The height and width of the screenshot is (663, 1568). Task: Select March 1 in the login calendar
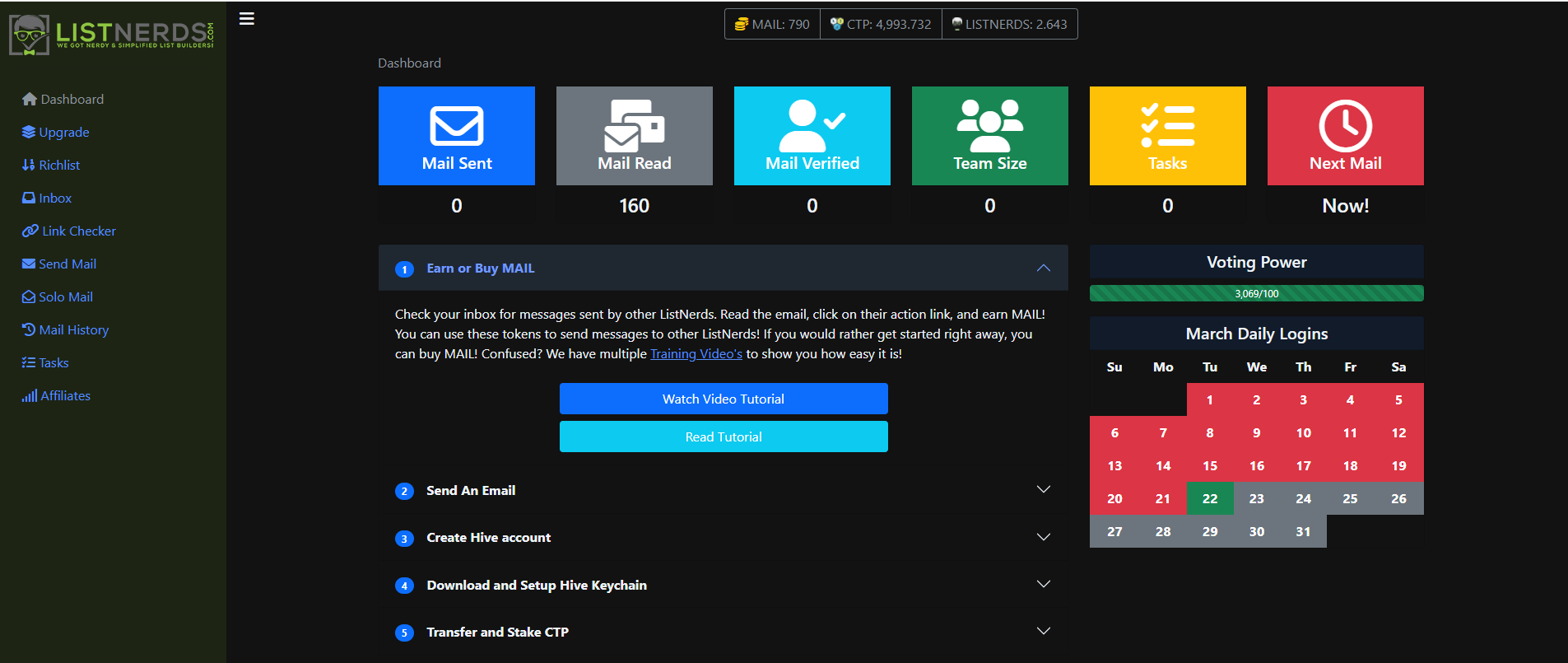click(1210, 399)
